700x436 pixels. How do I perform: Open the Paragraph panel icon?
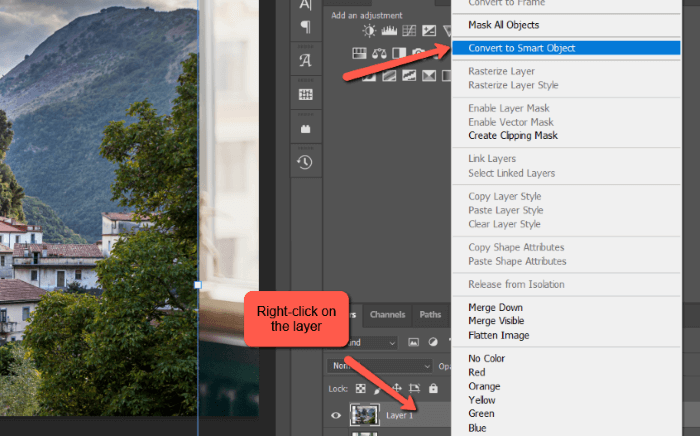(x=305, y=27)
